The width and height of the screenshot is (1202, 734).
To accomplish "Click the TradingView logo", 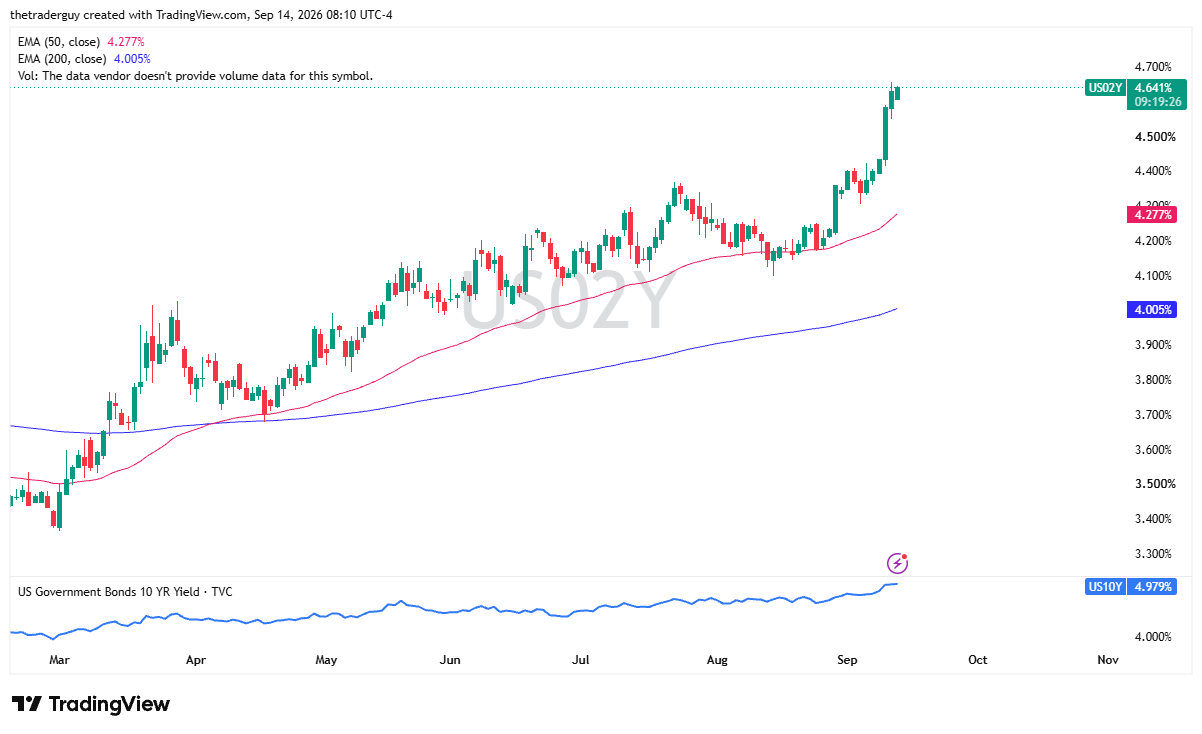I will tap(91, 704).
